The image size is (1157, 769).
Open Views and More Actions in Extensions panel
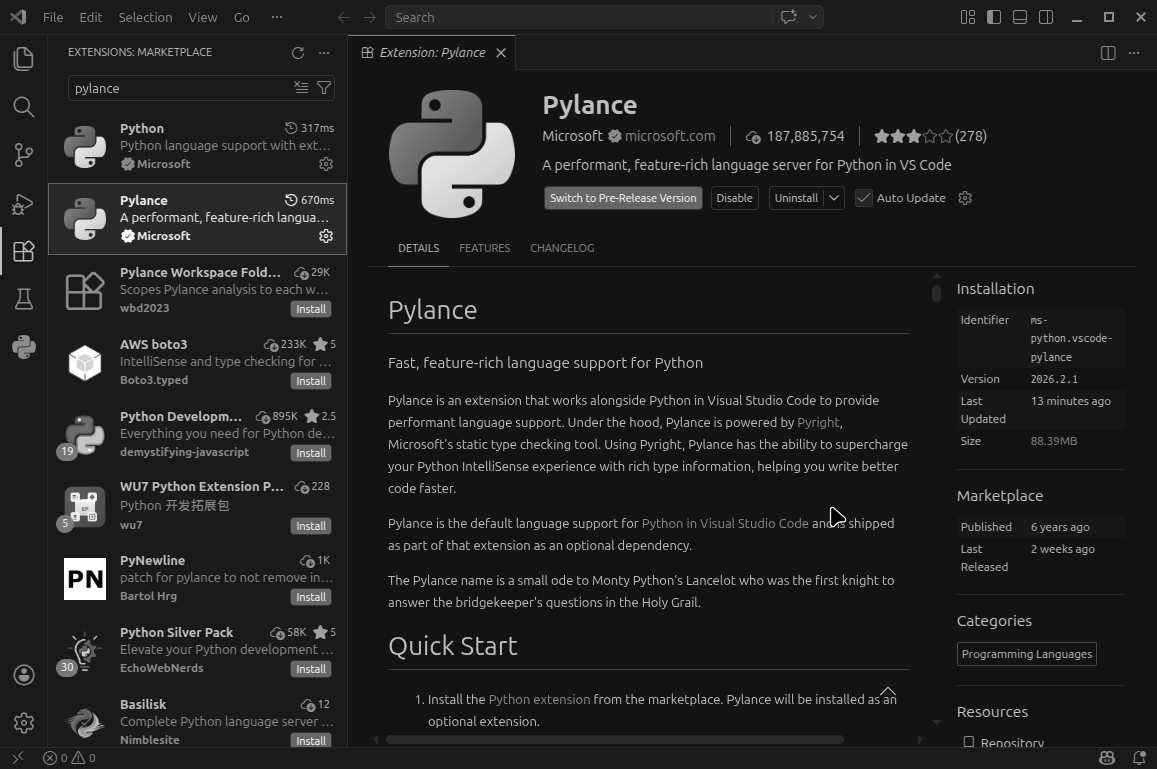[x=324, y=52]
